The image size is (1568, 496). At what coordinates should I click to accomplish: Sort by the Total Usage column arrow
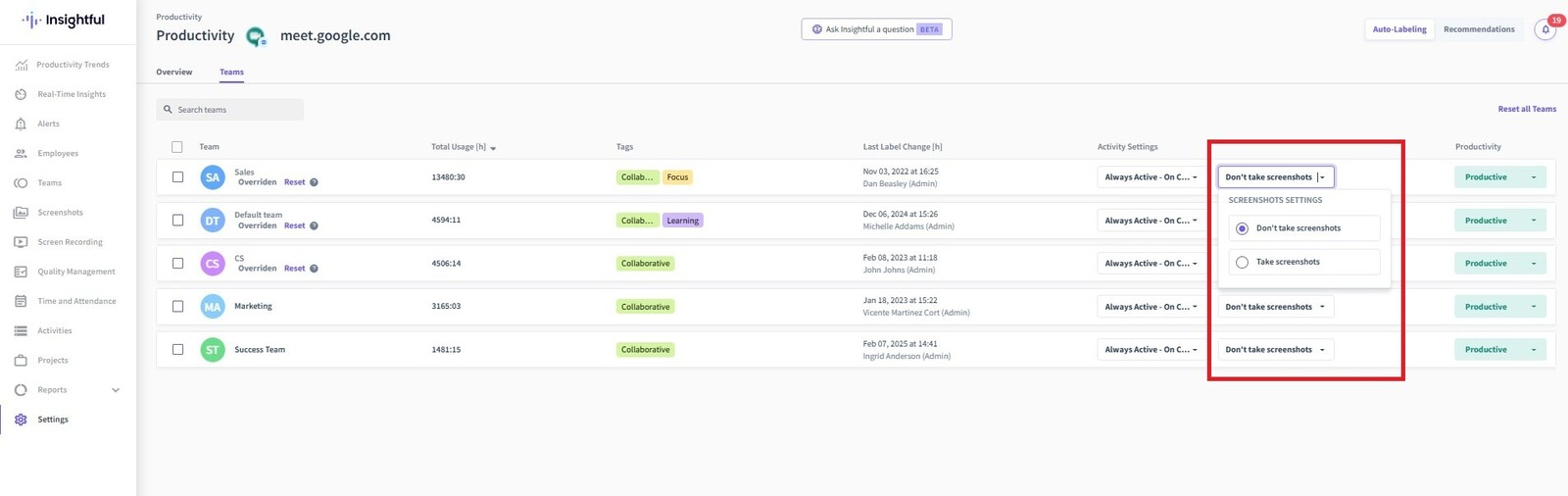click(x=493, y=148)
